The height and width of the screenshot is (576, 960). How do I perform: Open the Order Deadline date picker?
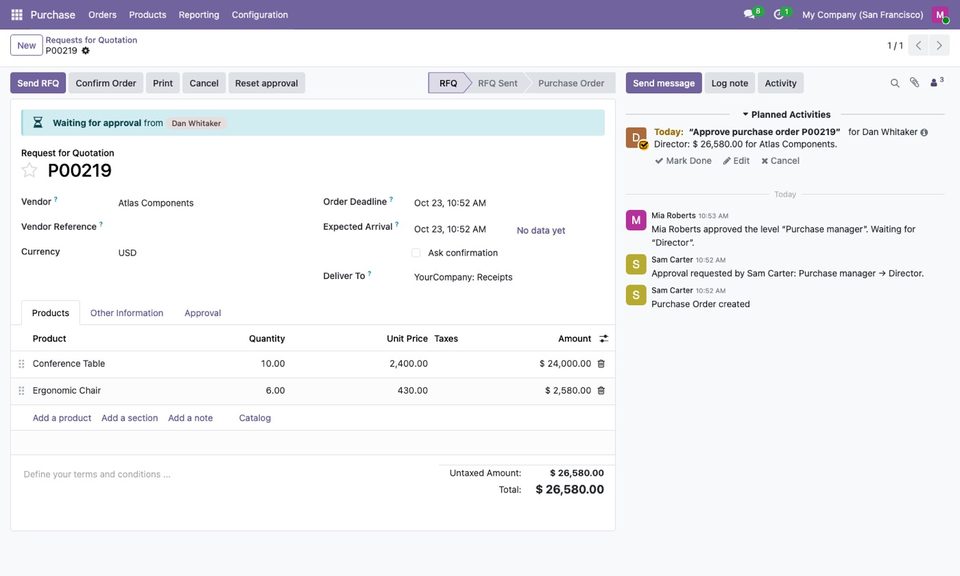click(450, 203)
